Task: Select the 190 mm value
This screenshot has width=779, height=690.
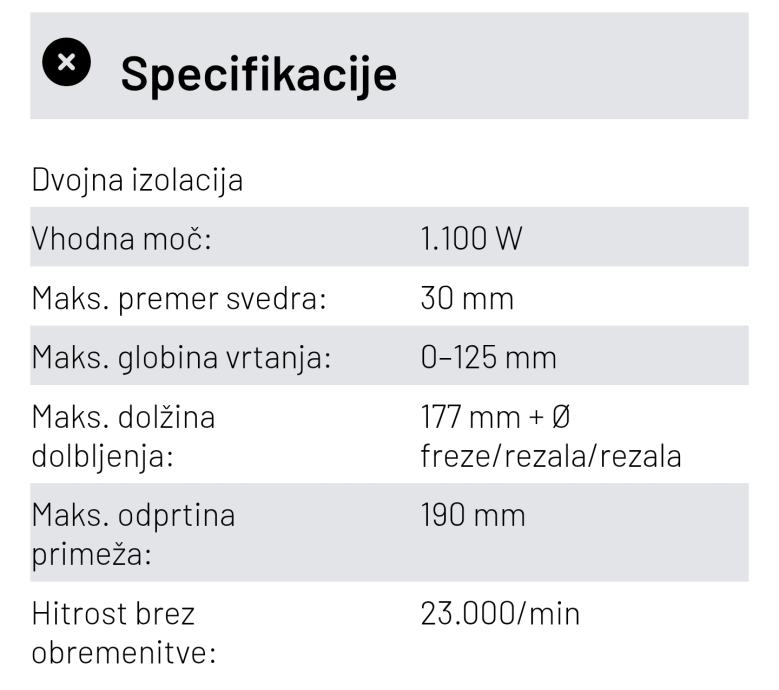Action: 473,515
